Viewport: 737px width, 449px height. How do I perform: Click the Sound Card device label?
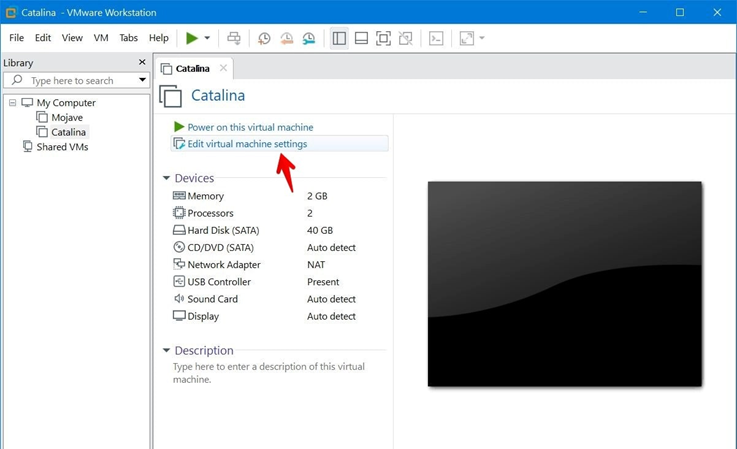pyautogui.click(x=212, y=299)
